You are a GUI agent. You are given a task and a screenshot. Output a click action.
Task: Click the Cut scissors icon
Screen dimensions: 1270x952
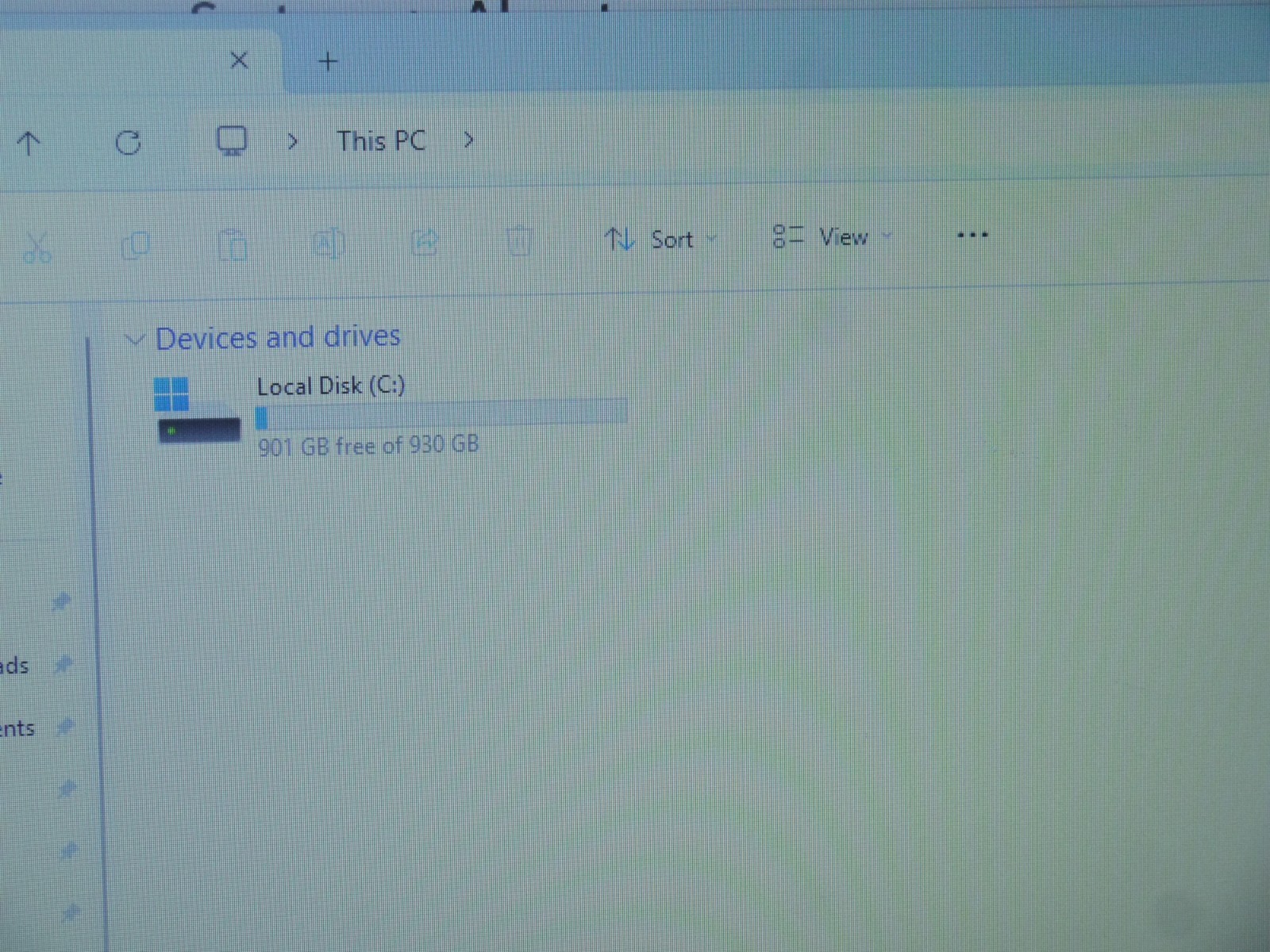(37, 248)
